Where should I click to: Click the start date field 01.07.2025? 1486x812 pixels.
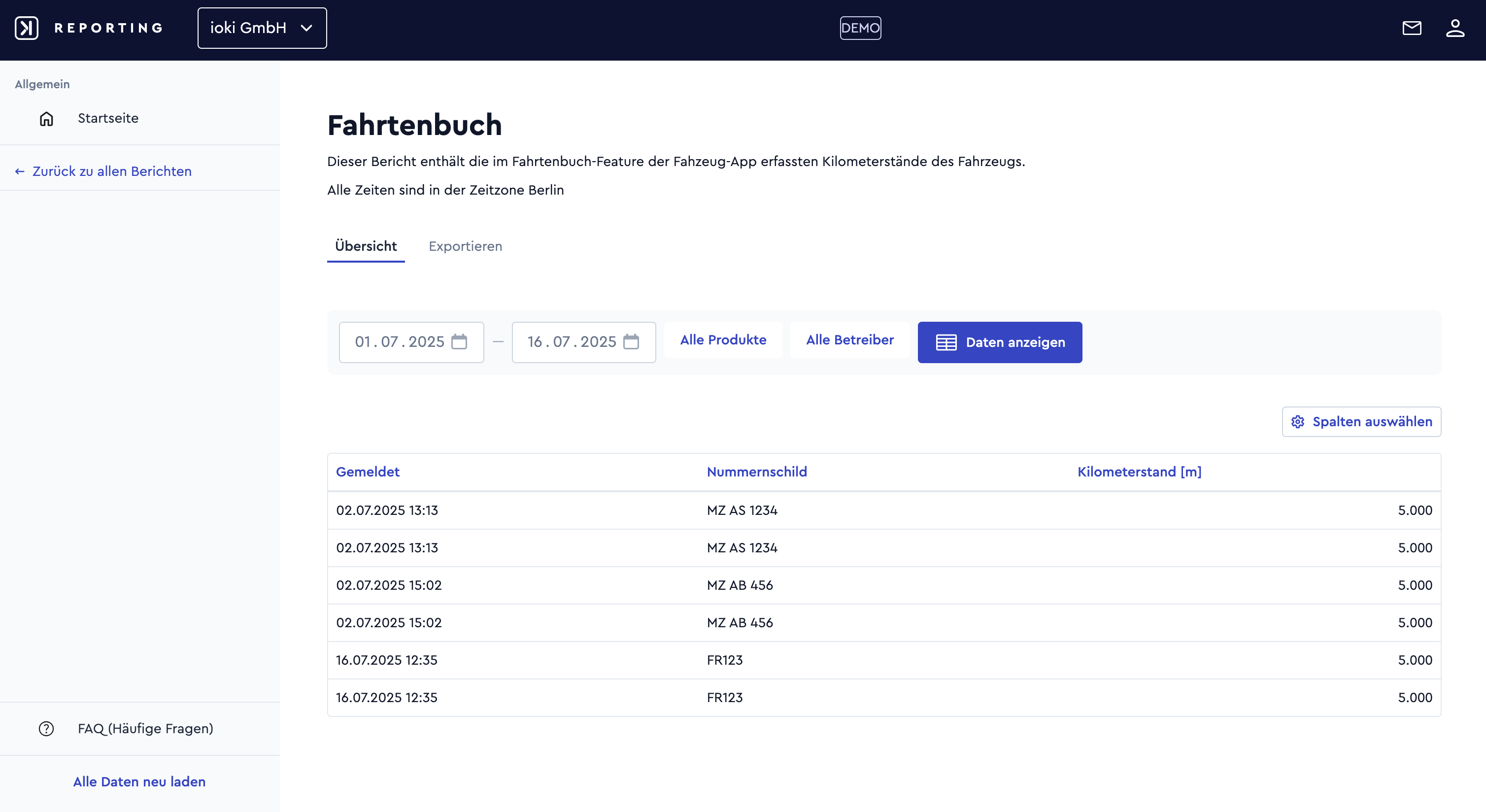[411, 342]
